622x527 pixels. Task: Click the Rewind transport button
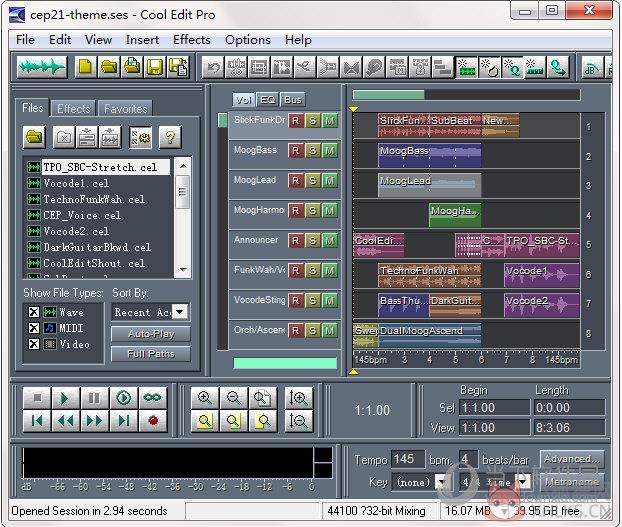click(x=65, y=420)
